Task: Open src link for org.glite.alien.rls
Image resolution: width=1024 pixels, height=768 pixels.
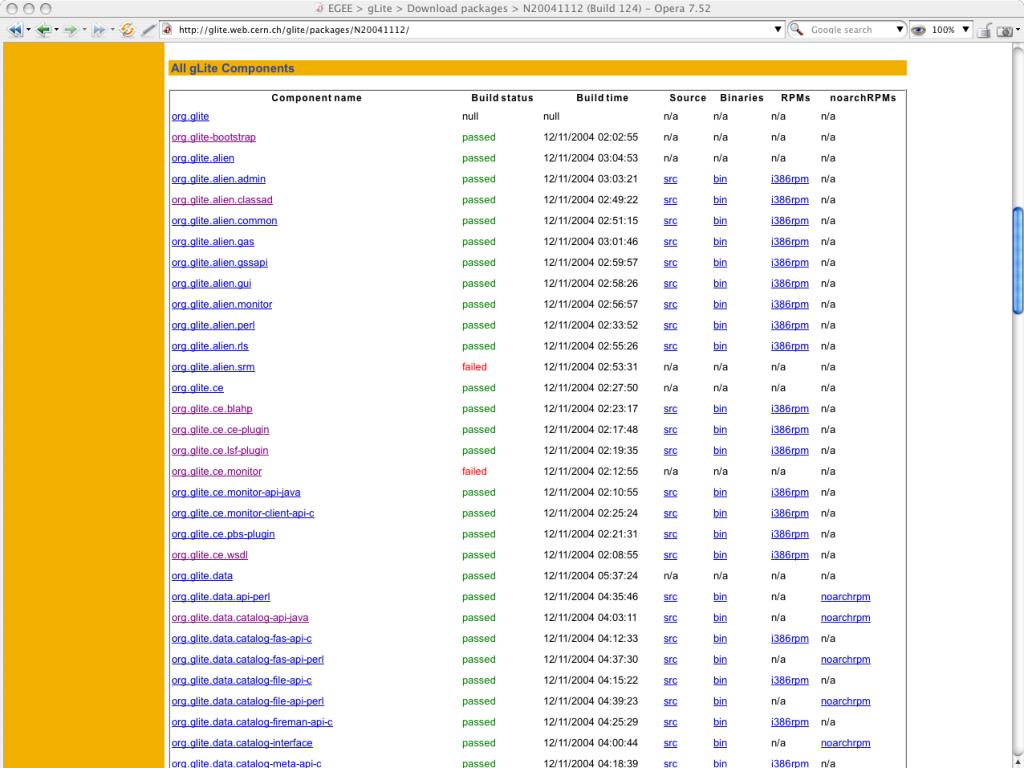Action: 670,346
